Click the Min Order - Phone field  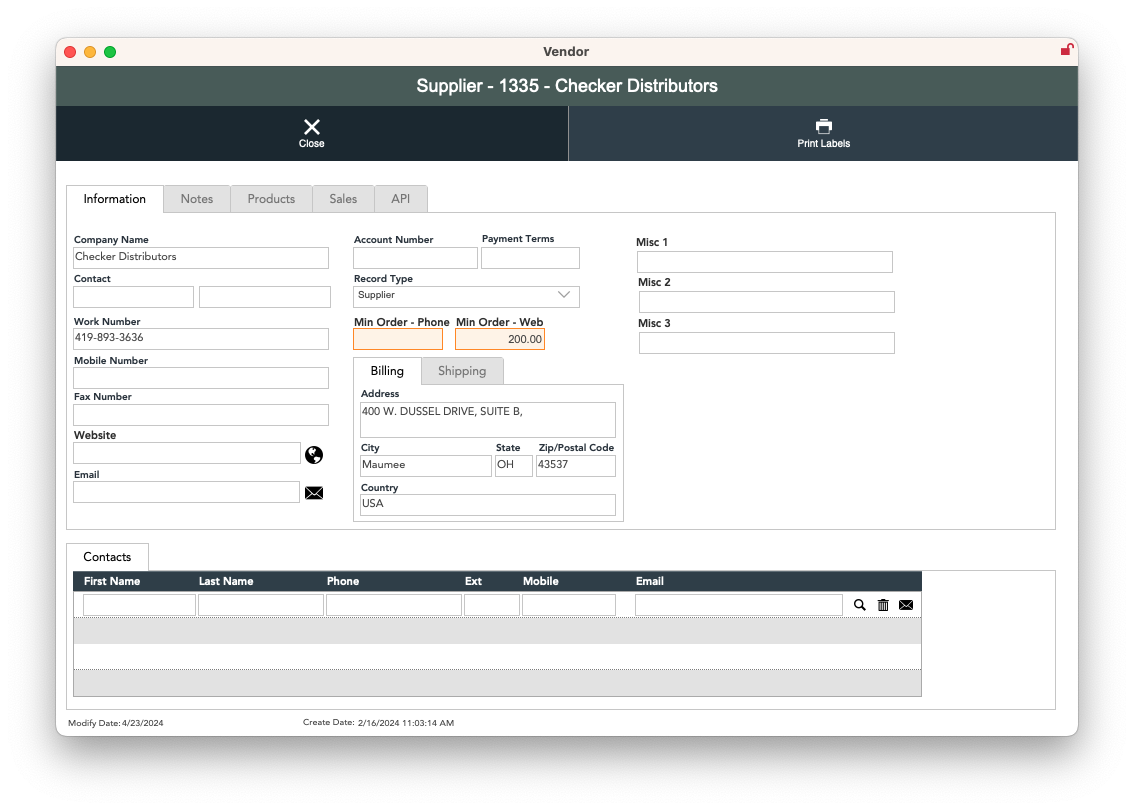[x=398, y=340]
